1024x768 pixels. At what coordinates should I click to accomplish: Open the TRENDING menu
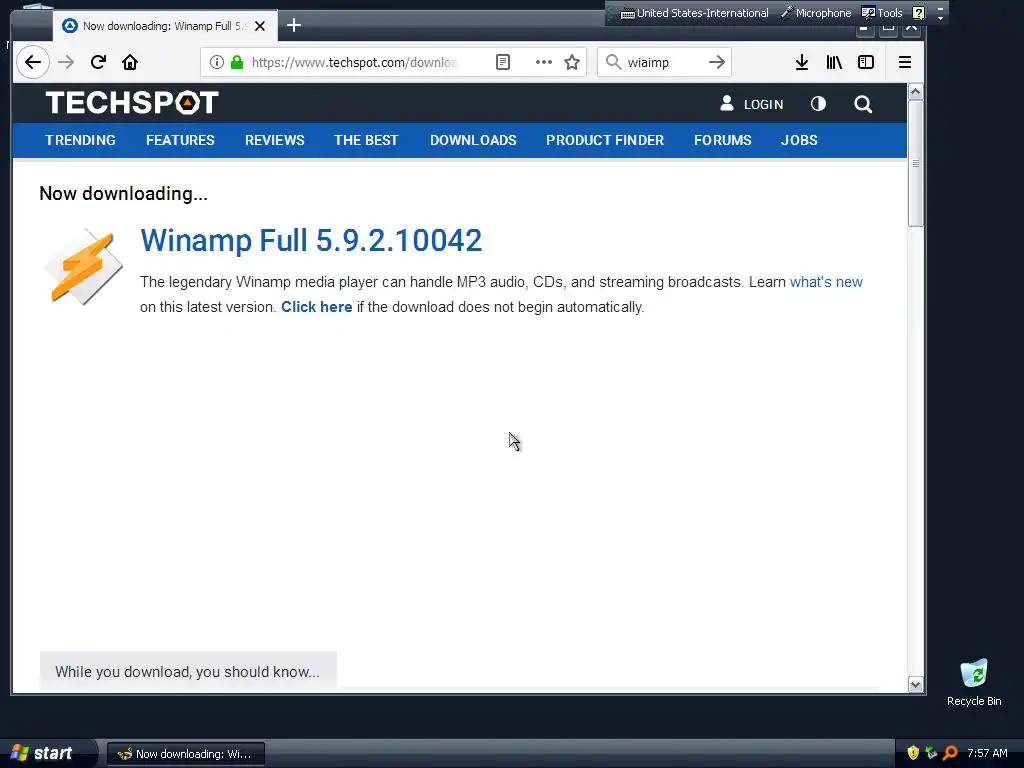[x=80, y=140]
